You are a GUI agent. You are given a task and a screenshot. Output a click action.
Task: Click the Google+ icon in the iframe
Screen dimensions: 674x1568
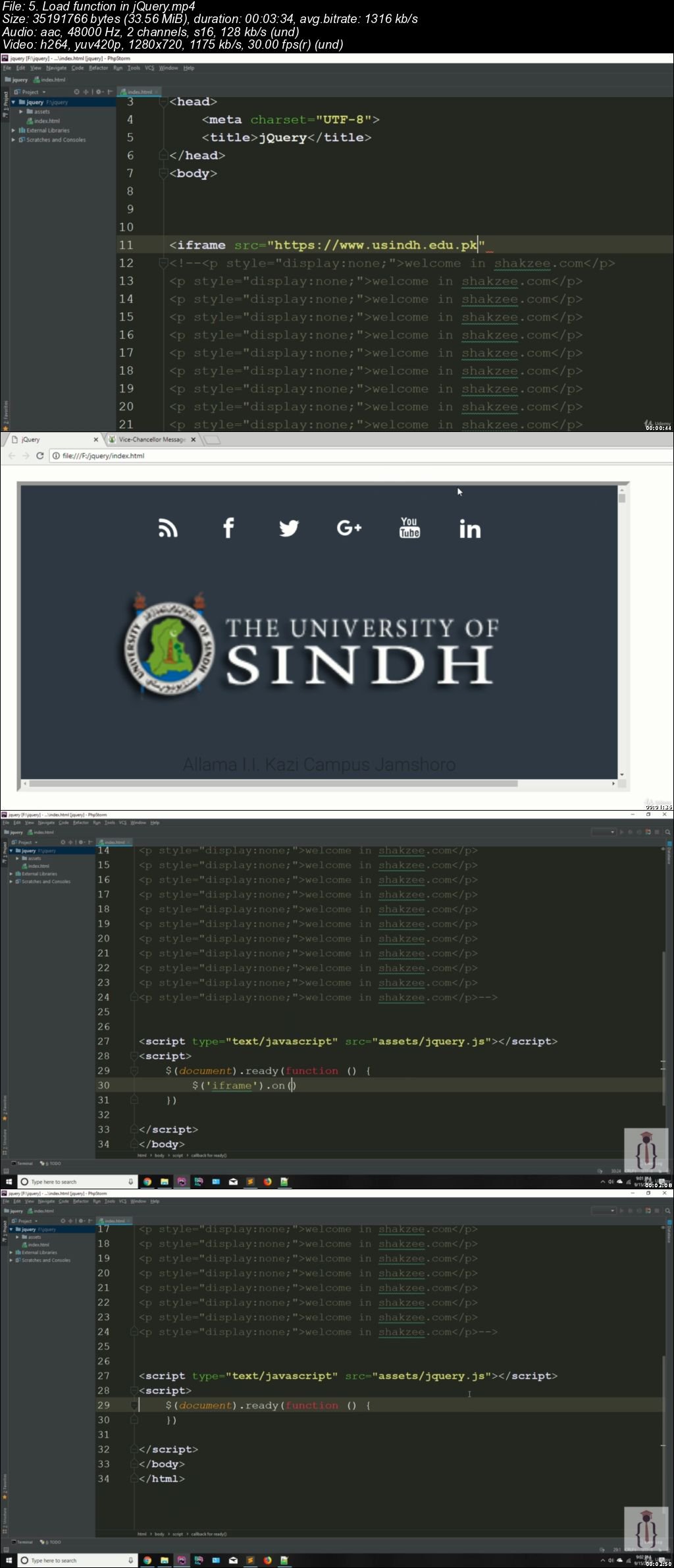(x=349, y=528)
